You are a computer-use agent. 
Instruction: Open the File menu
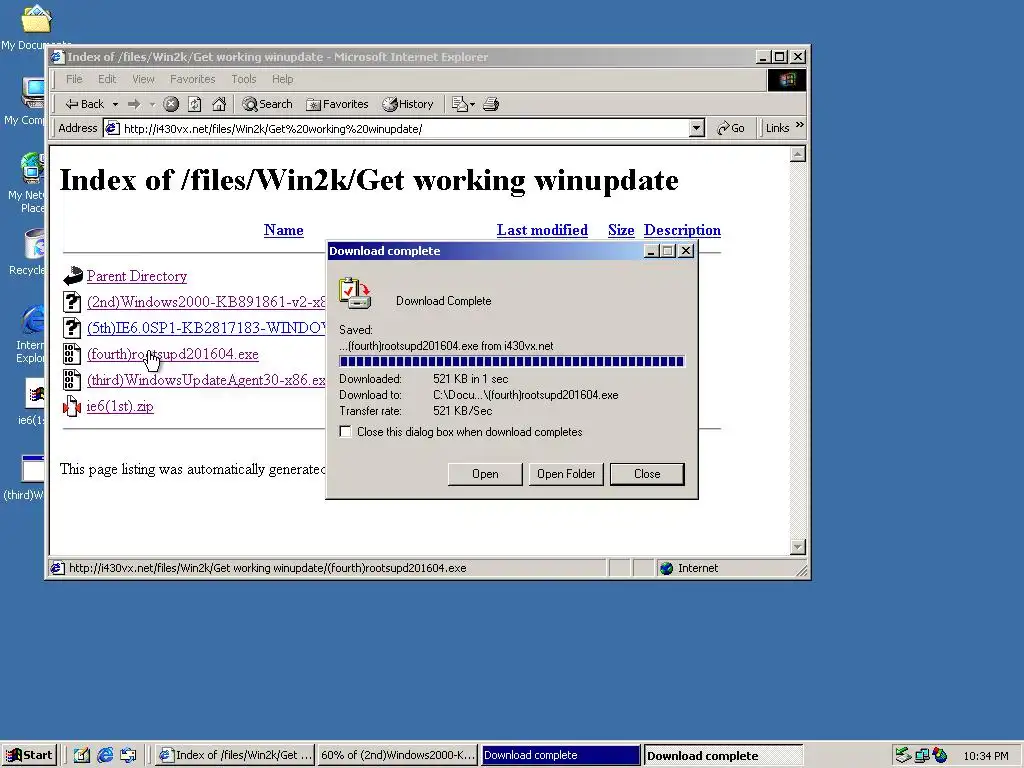pos(74,79)
